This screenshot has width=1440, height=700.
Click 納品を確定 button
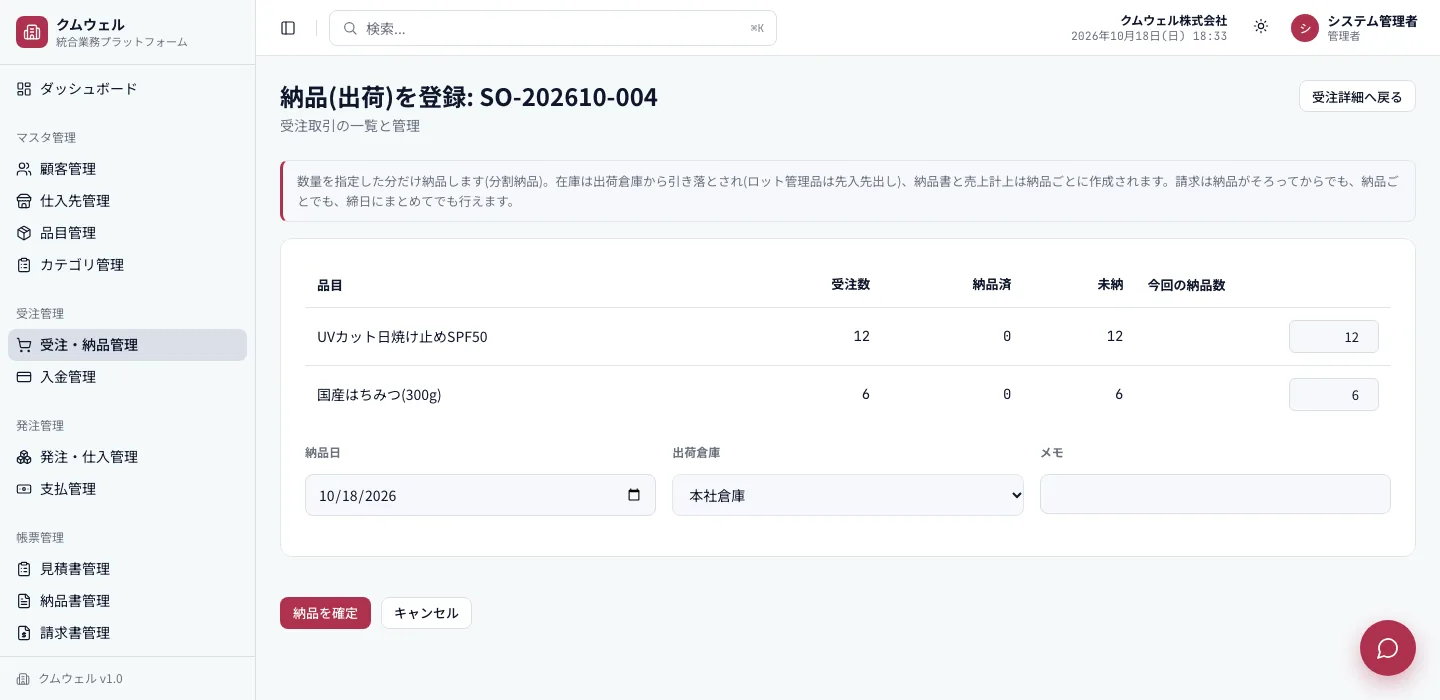pyautogui.click(x=325, y=613)
